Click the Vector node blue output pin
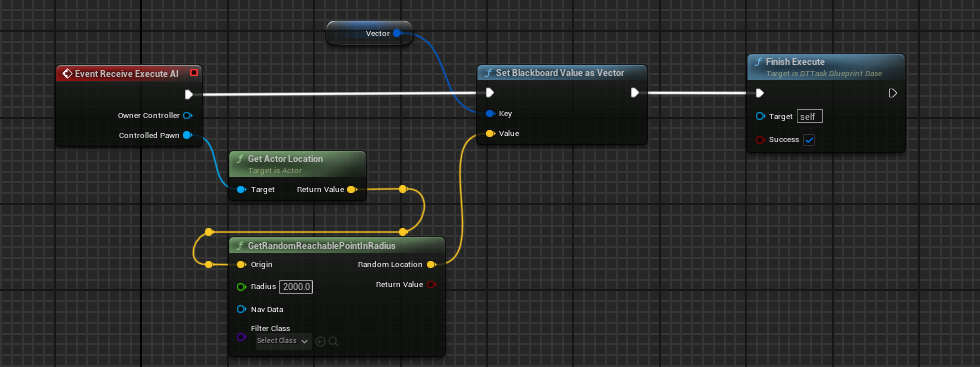This screenshot has width=980, height=367. pos(397,33)
